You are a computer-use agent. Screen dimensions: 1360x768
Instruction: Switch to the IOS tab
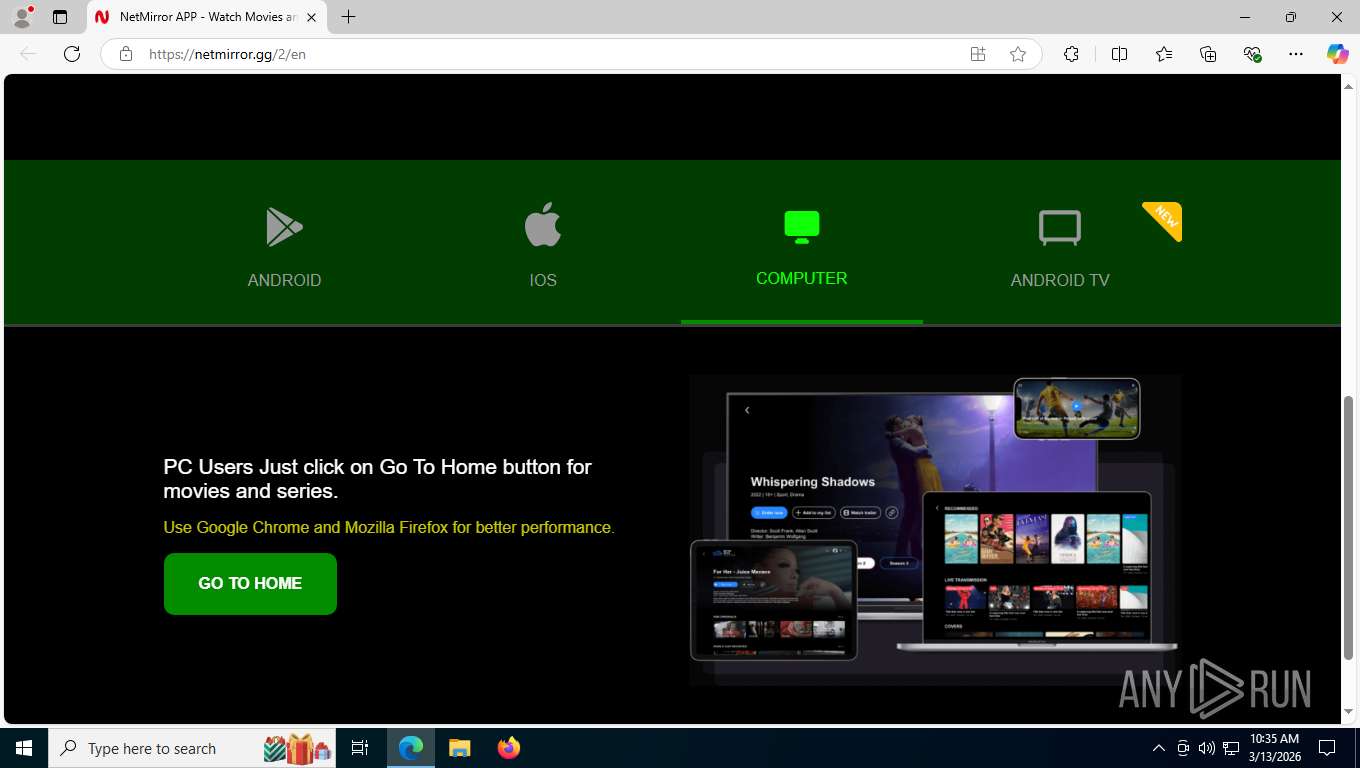pyautogui.click(x=543, y=243)
